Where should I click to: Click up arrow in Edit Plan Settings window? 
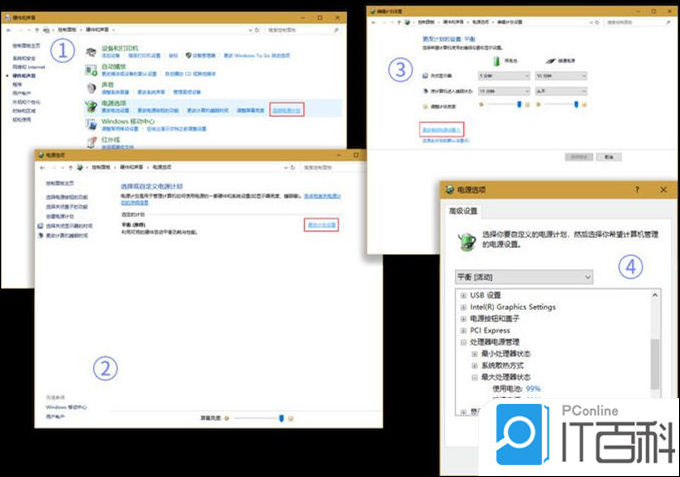[399, 22]
